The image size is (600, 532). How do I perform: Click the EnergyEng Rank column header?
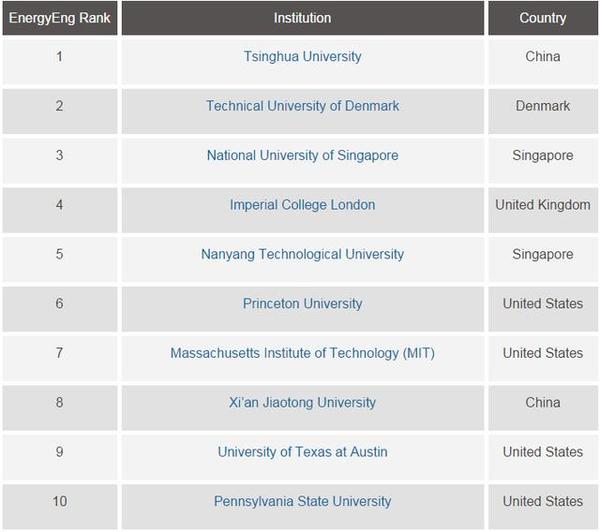(60, 18)
